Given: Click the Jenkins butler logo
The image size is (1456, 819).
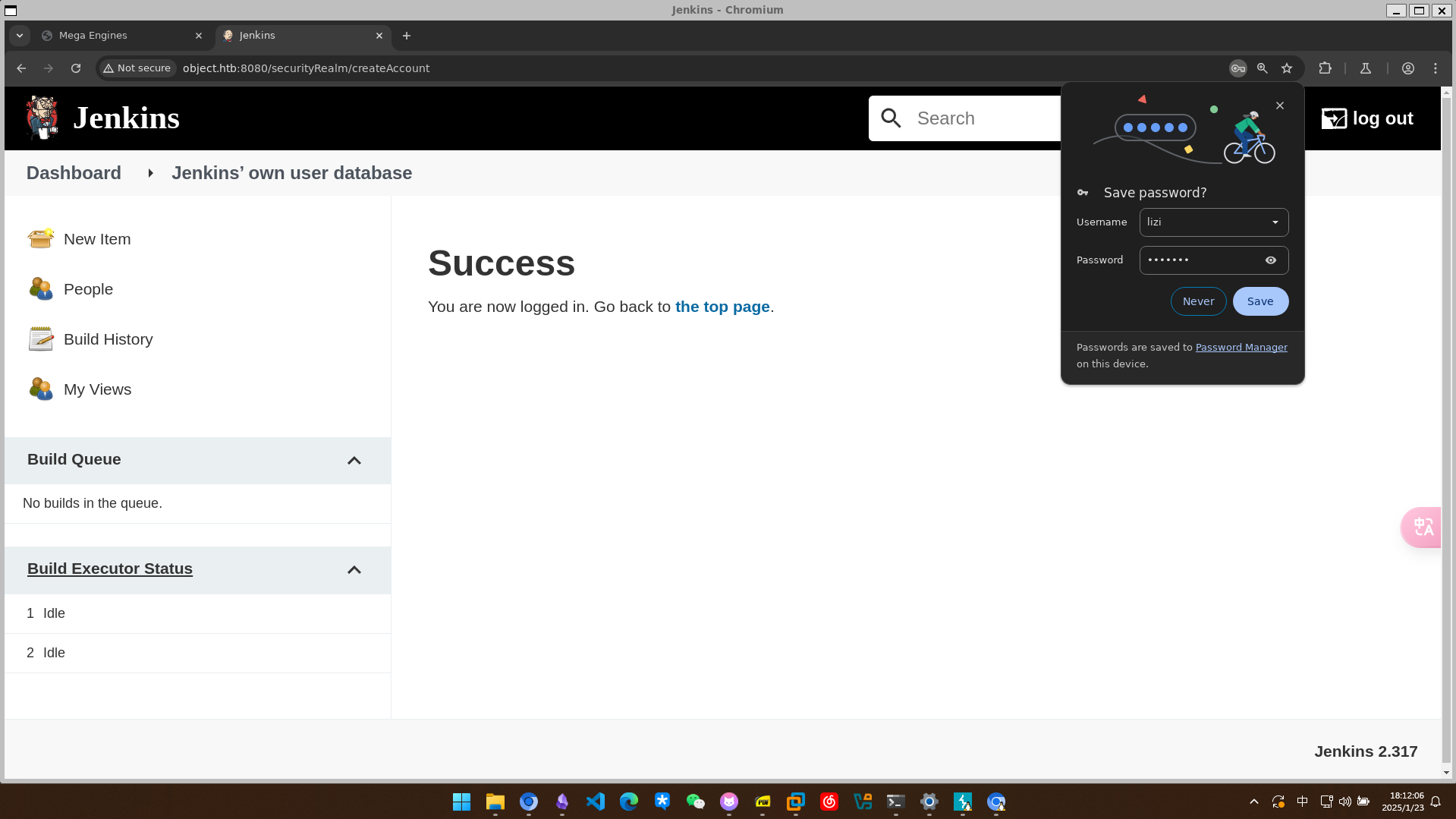Looking at the screenshot, I should point(42,118).
